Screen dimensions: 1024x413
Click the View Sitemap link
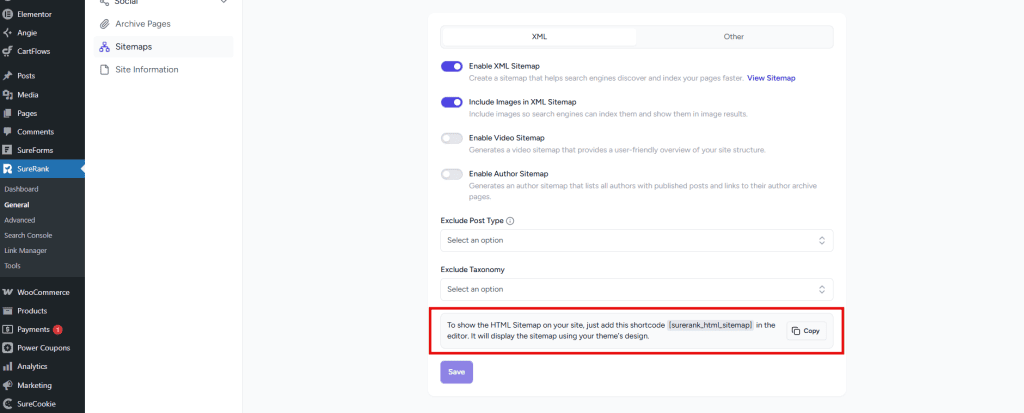771,78
